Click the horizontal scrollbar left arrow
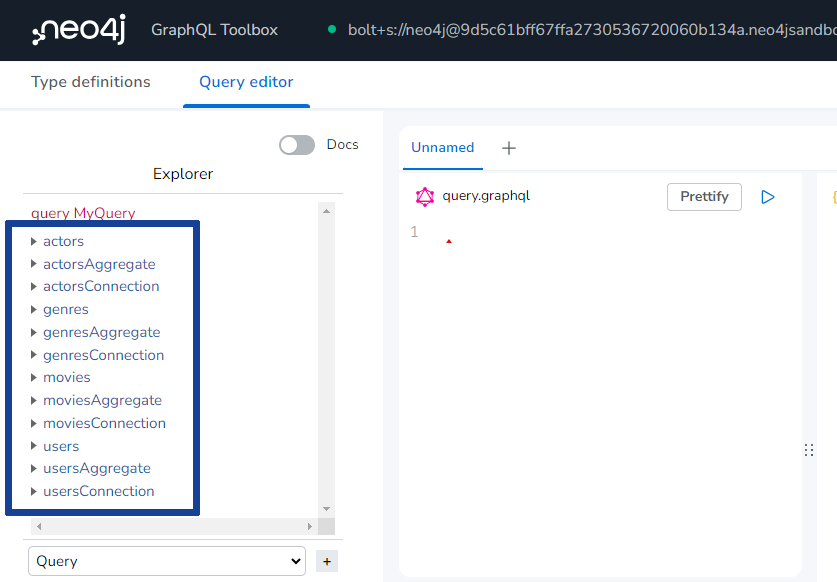Viewport: 837px width, 582px height. [x=38, y=525]
